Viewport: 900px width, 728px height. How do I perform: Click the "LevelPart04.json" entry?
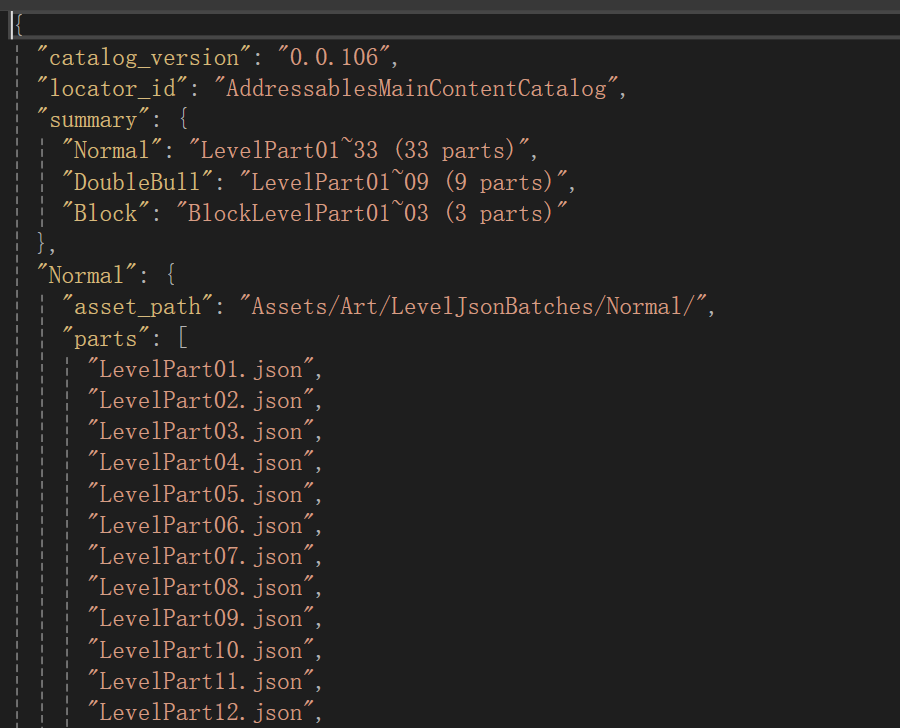click(x=201, y=462)
